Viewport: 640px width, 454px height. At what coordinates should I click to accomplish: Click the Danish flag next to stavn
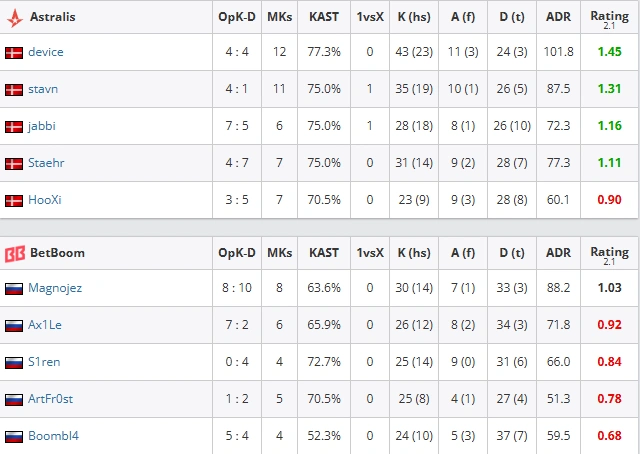coord(14,90)
